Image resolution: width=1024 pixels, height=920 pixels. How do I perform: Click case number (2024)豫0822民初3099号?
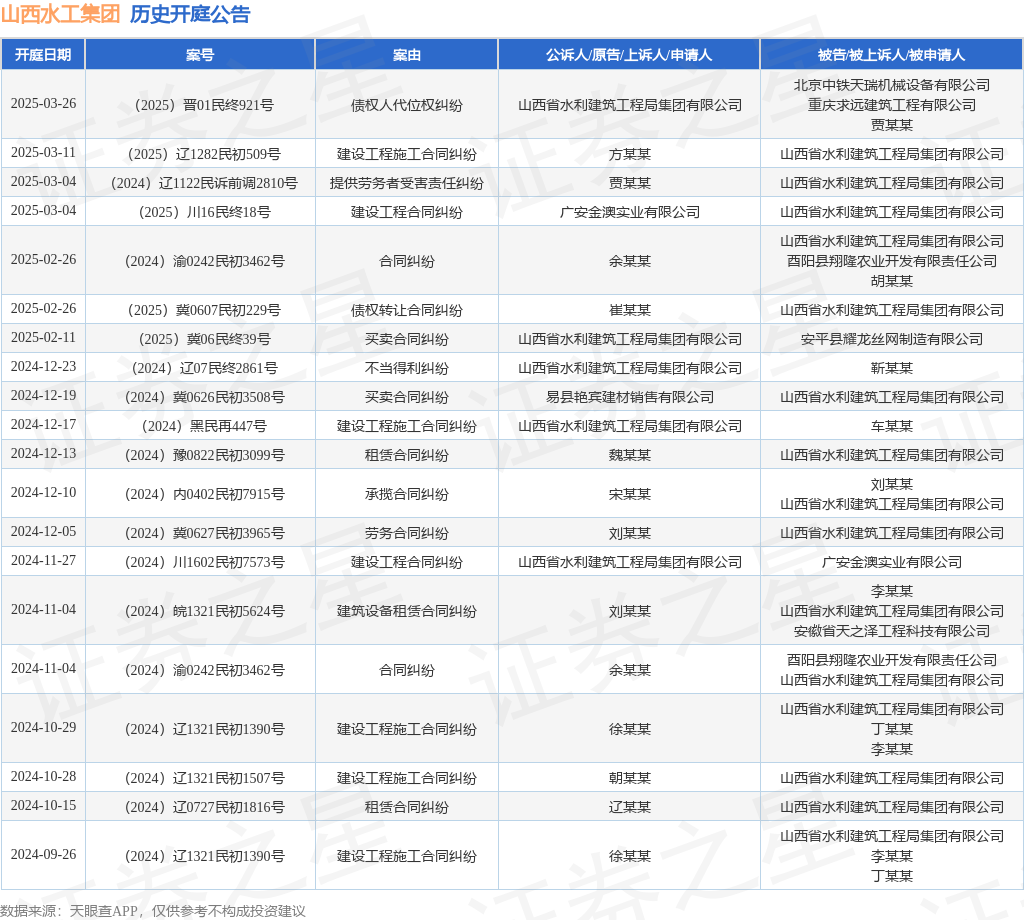click(200, 455)
